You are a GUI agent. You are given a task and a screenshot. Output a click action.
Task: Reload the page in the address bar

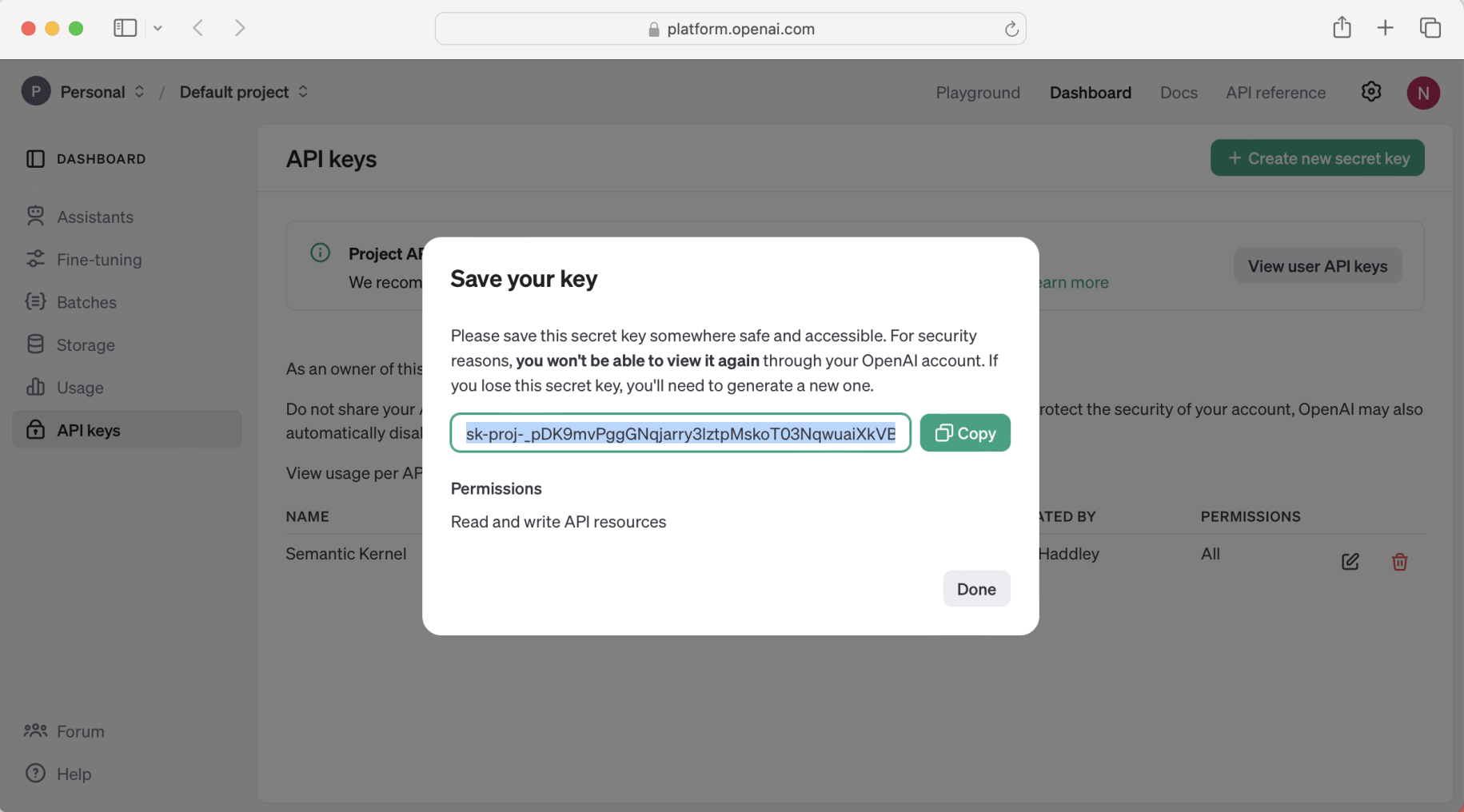pos(1011,29)
